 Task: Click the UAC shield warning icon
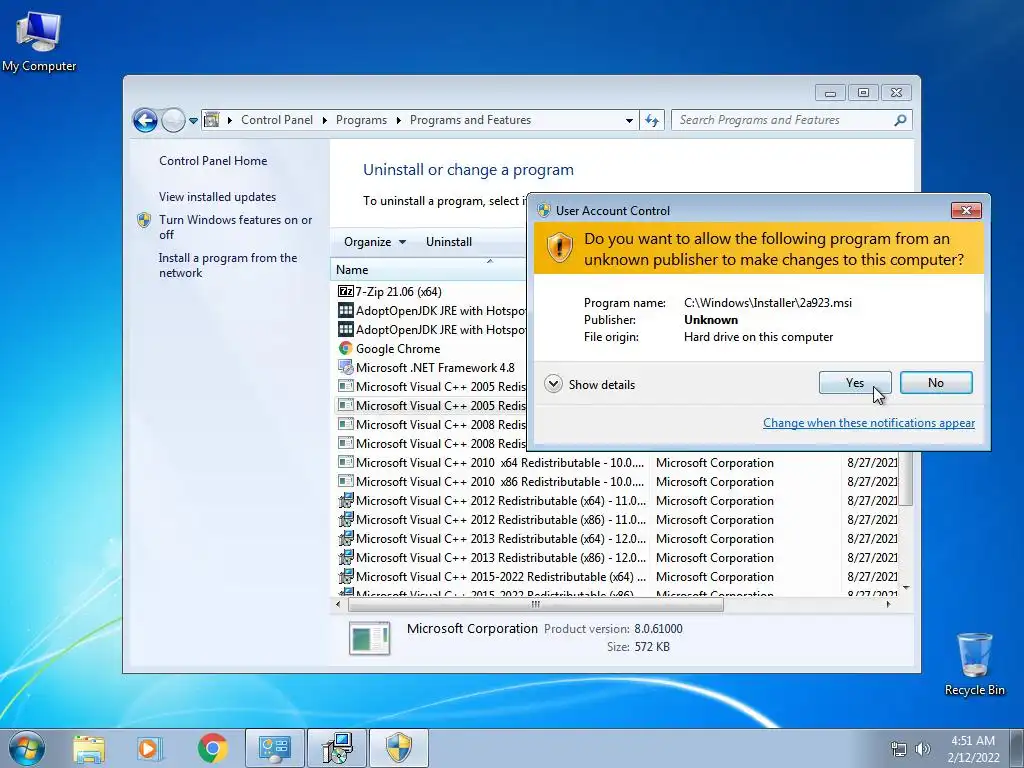559,248
